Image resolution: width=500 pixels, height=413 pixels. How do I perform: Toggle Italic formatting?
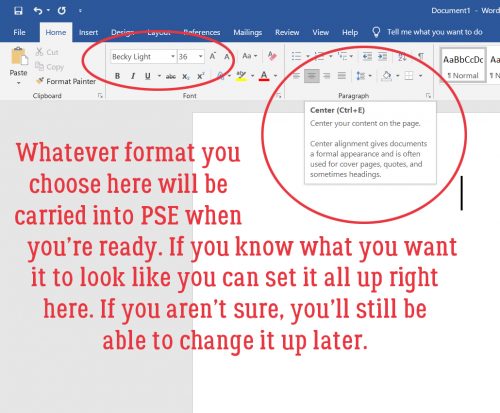pos(133,76)
